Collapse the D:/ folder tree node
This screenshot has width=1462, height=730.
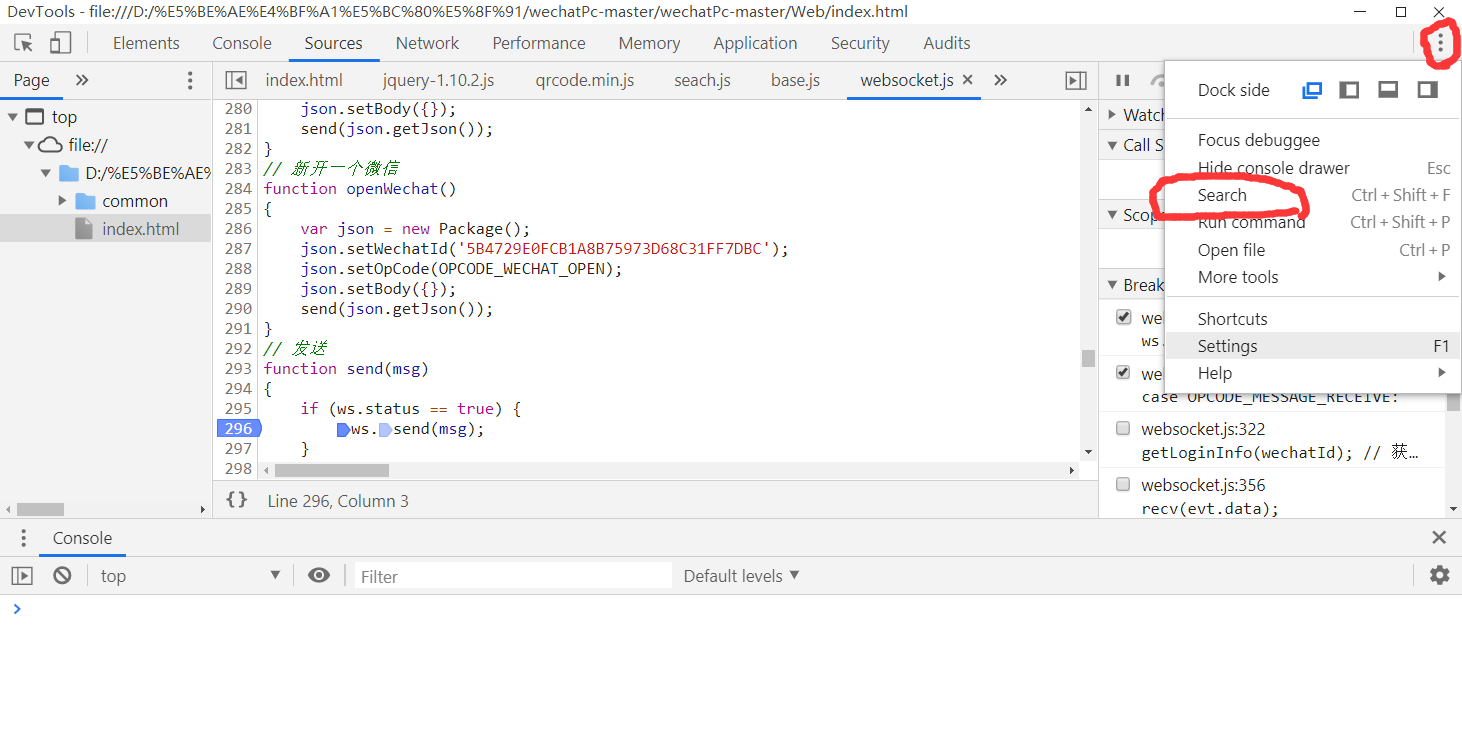pyautogui.click(x=46, y=173)
